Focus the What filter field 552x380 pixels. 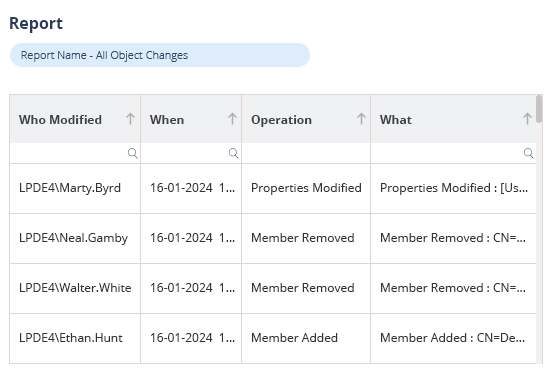coord(453,153)
